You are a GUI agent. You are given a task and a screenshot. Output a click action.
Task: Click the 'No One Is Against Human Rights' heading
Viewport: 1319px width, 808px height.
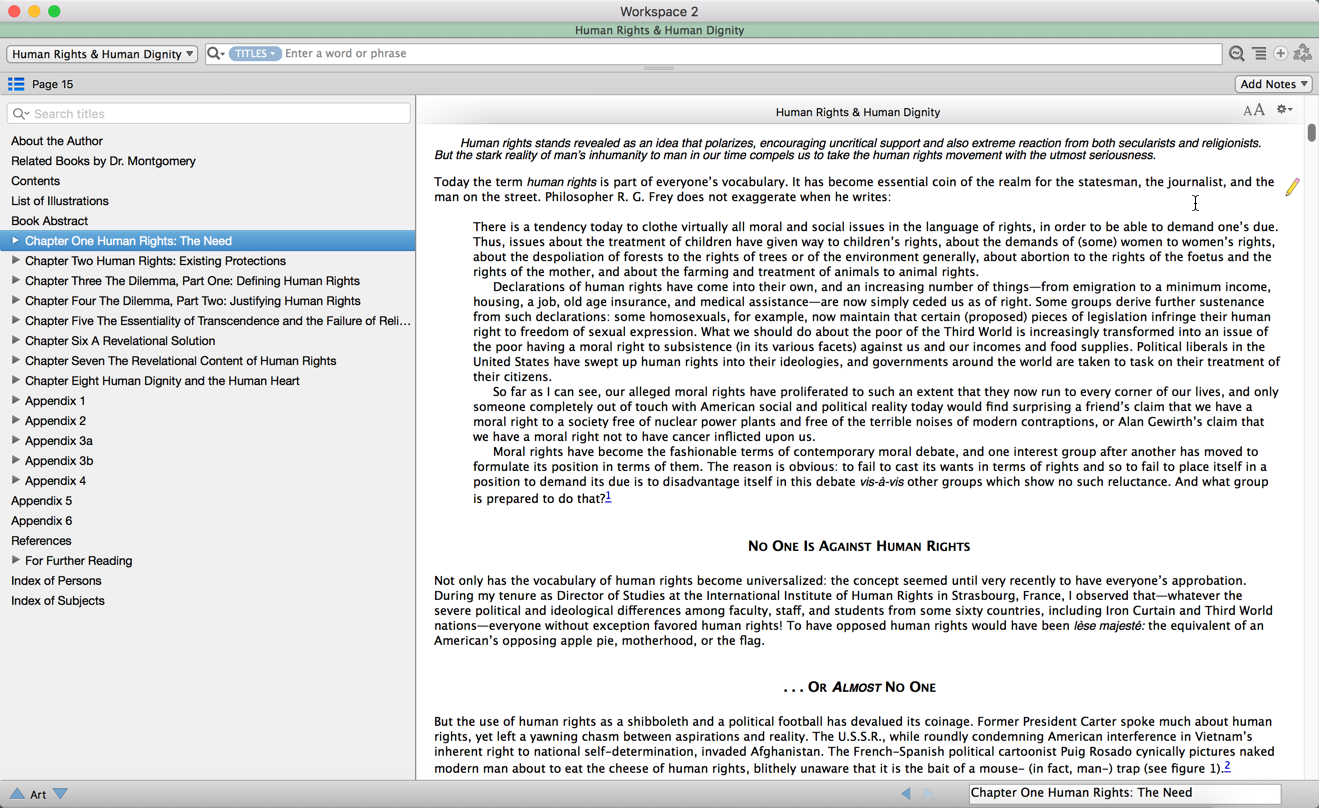pos(859,546)
